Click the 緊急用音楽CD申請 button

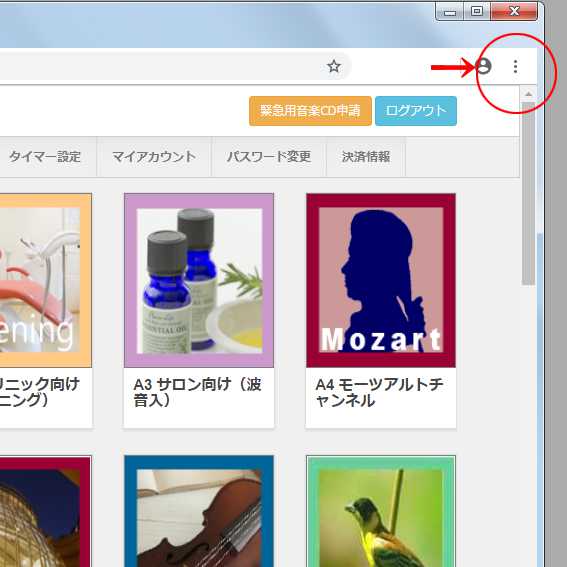pos(310,111)
